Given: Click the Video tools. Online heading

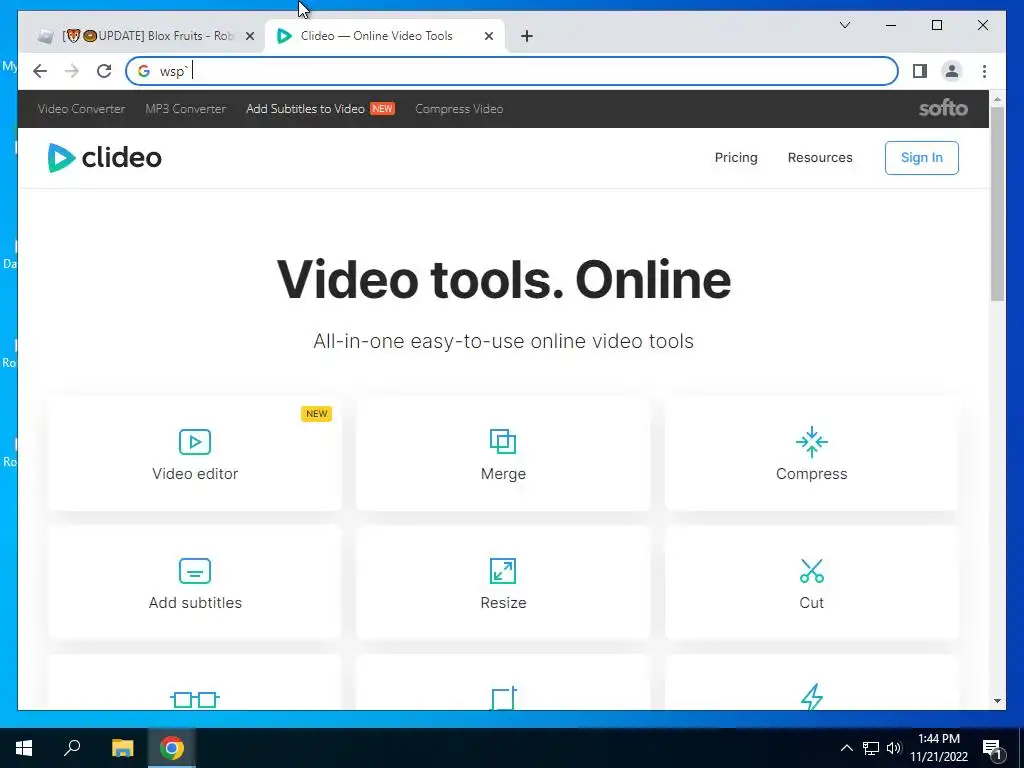Looking at the screenshot, I should tap(504, 280).
